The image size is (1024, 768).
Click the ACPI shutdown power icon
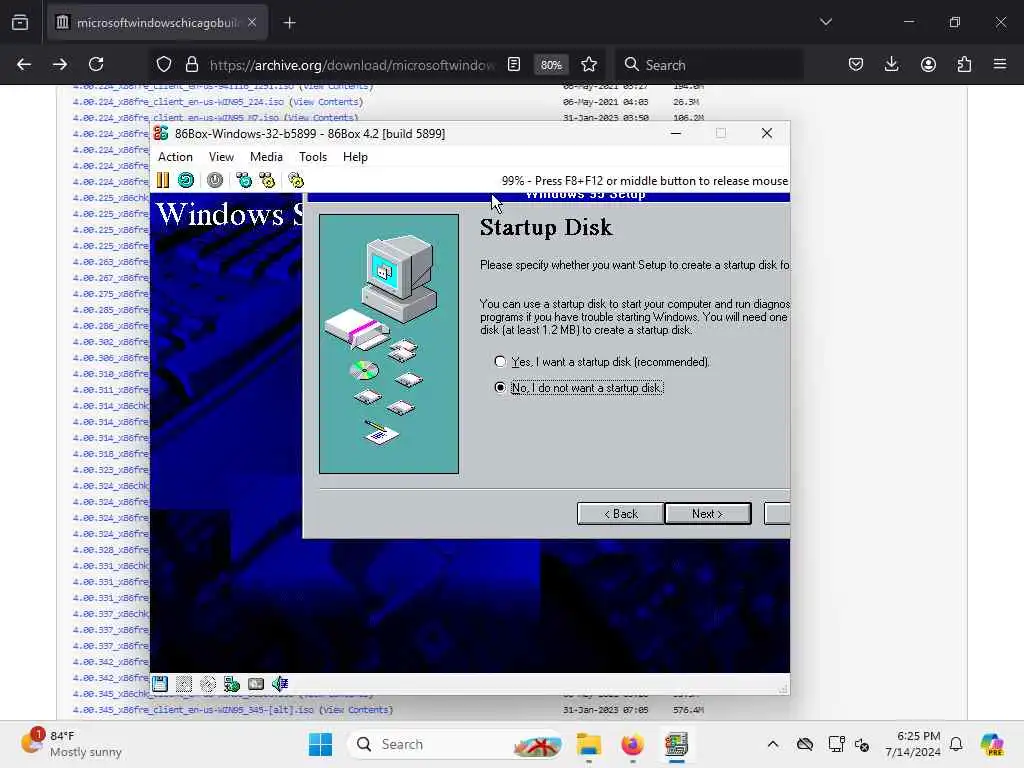215,180
